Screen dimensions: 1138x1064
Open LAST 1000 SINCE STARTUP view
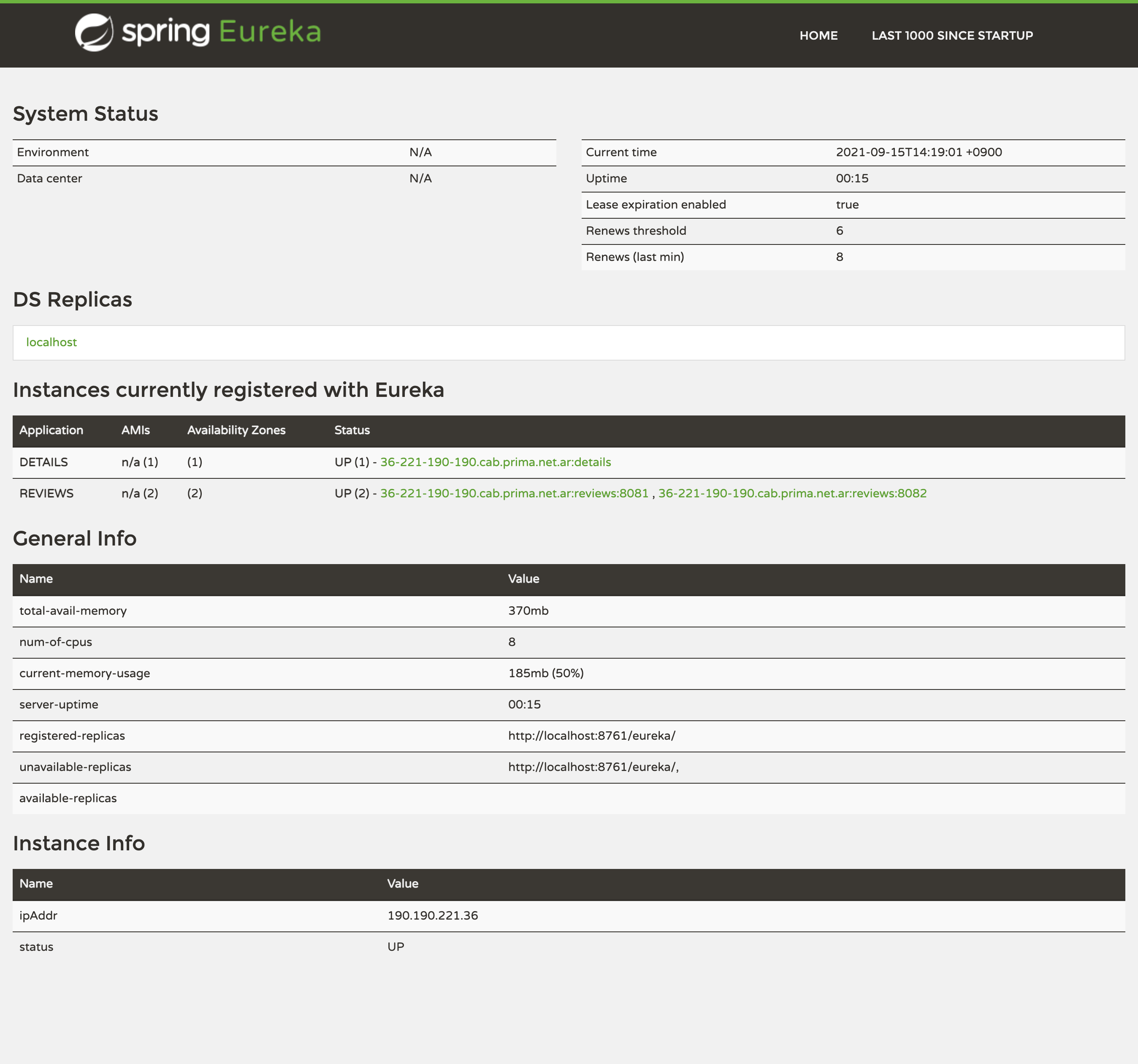click(x=952, y=35)
